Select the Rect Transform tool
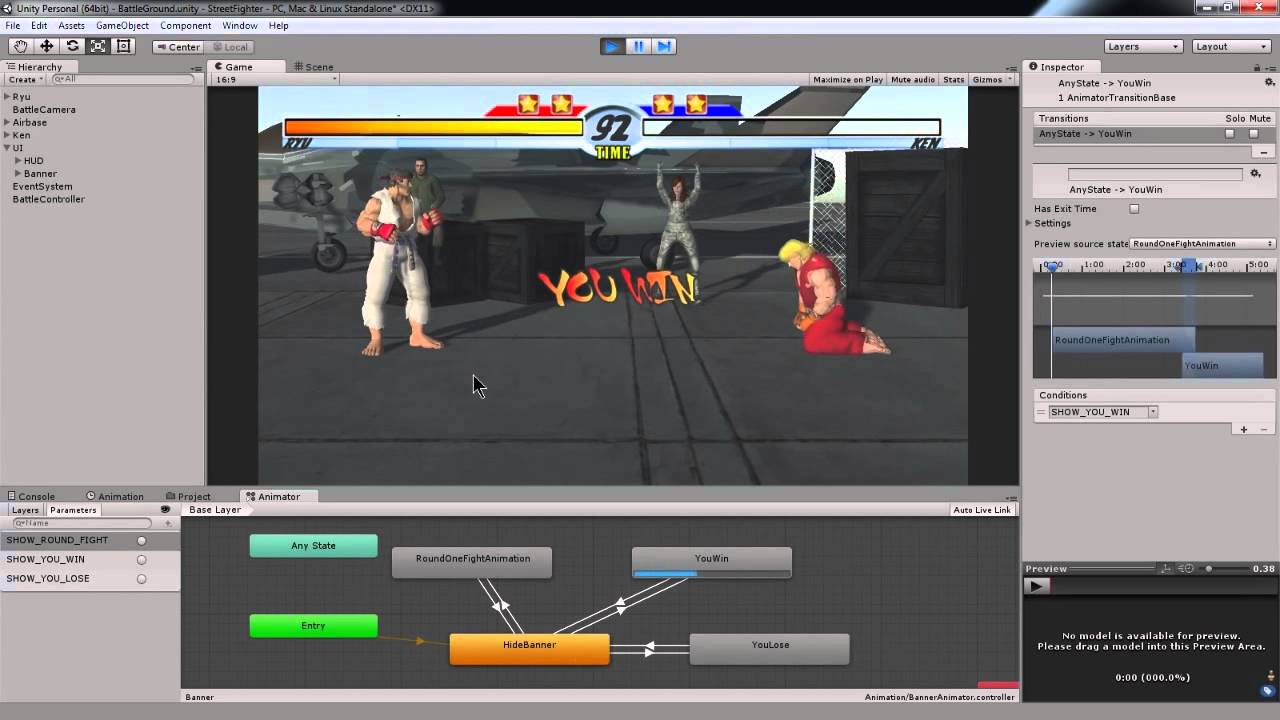Image resolution: width=1280 pixels, height=720 pixels. (124, 46)
